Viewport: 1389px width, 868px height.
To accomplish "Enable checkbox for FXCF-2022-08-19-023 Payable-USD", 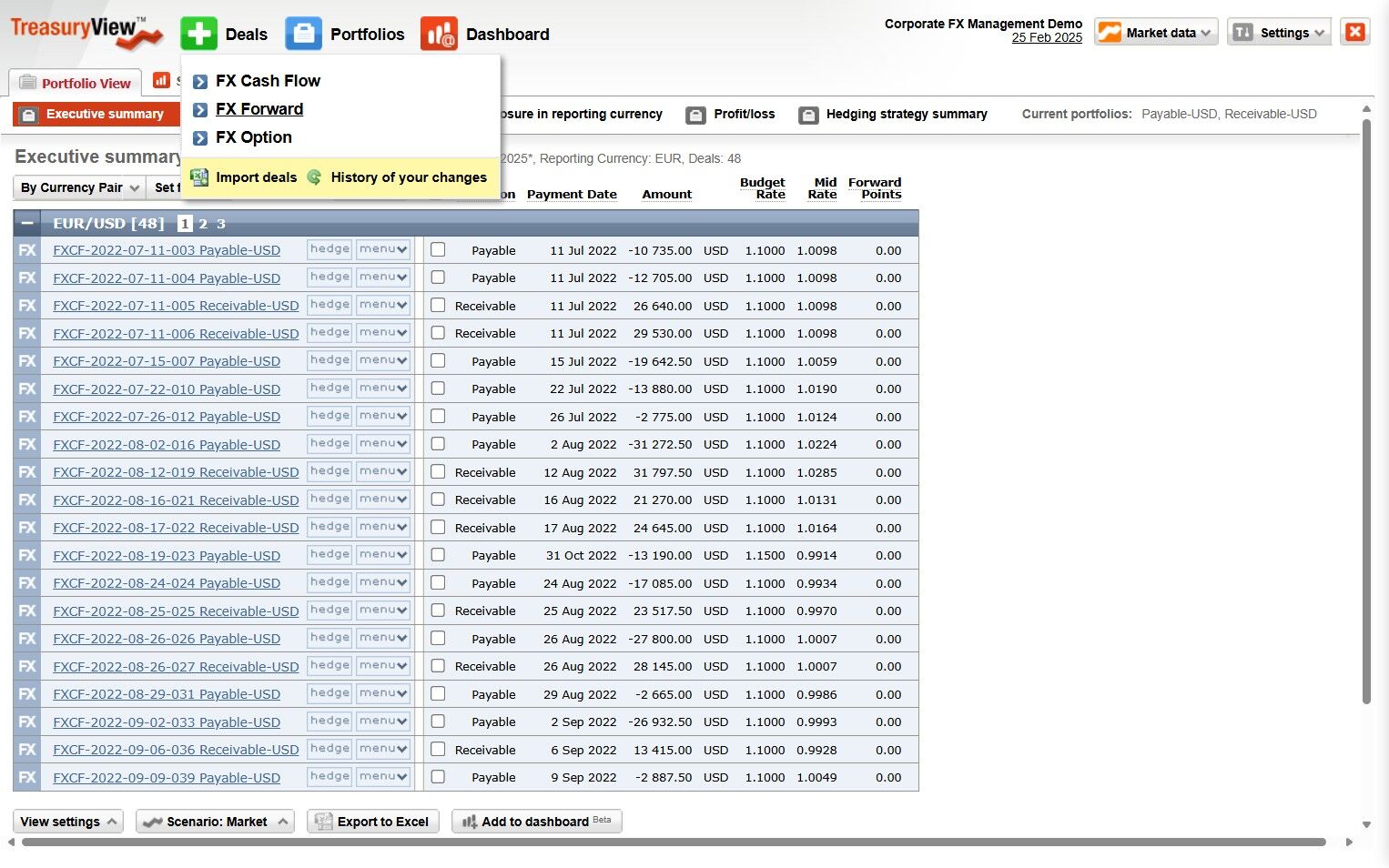I will [x=438, y=555].
